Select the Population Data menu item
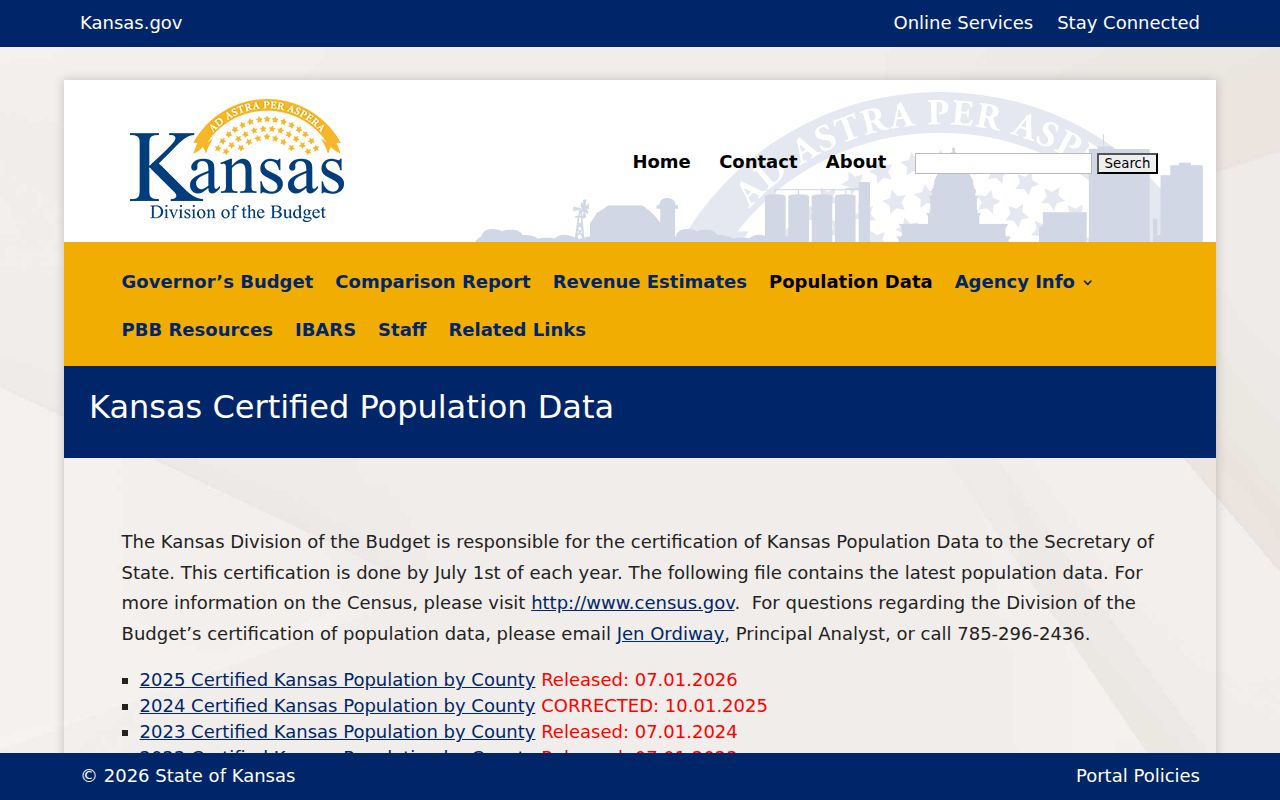Screen dimensions: 1280x800 point(850,282)
